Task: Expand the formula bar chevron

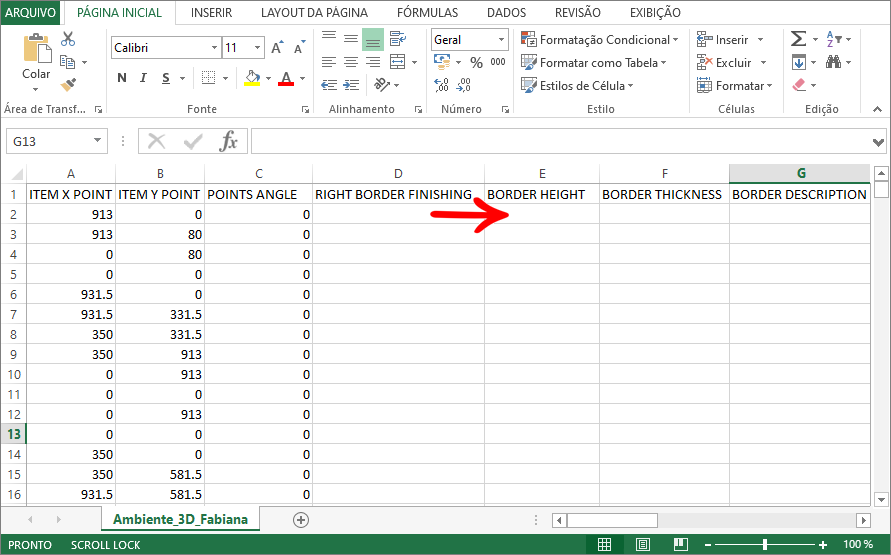Action: tap(878, 141)
